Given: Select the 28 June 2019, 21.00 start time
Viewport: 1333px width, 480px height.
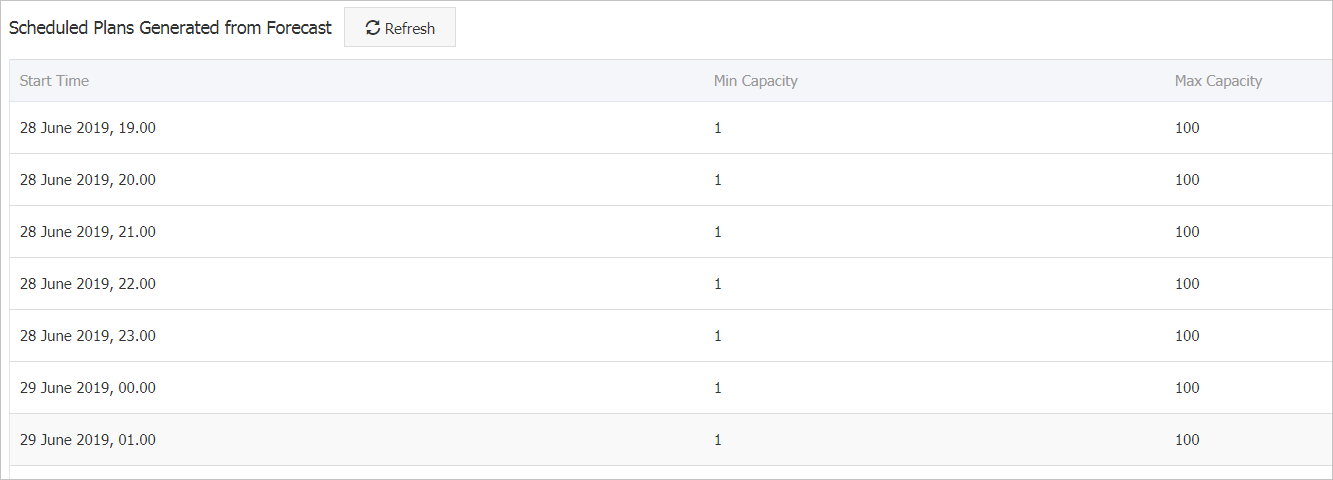Looking at the screenshot, I should coord(88,232).
